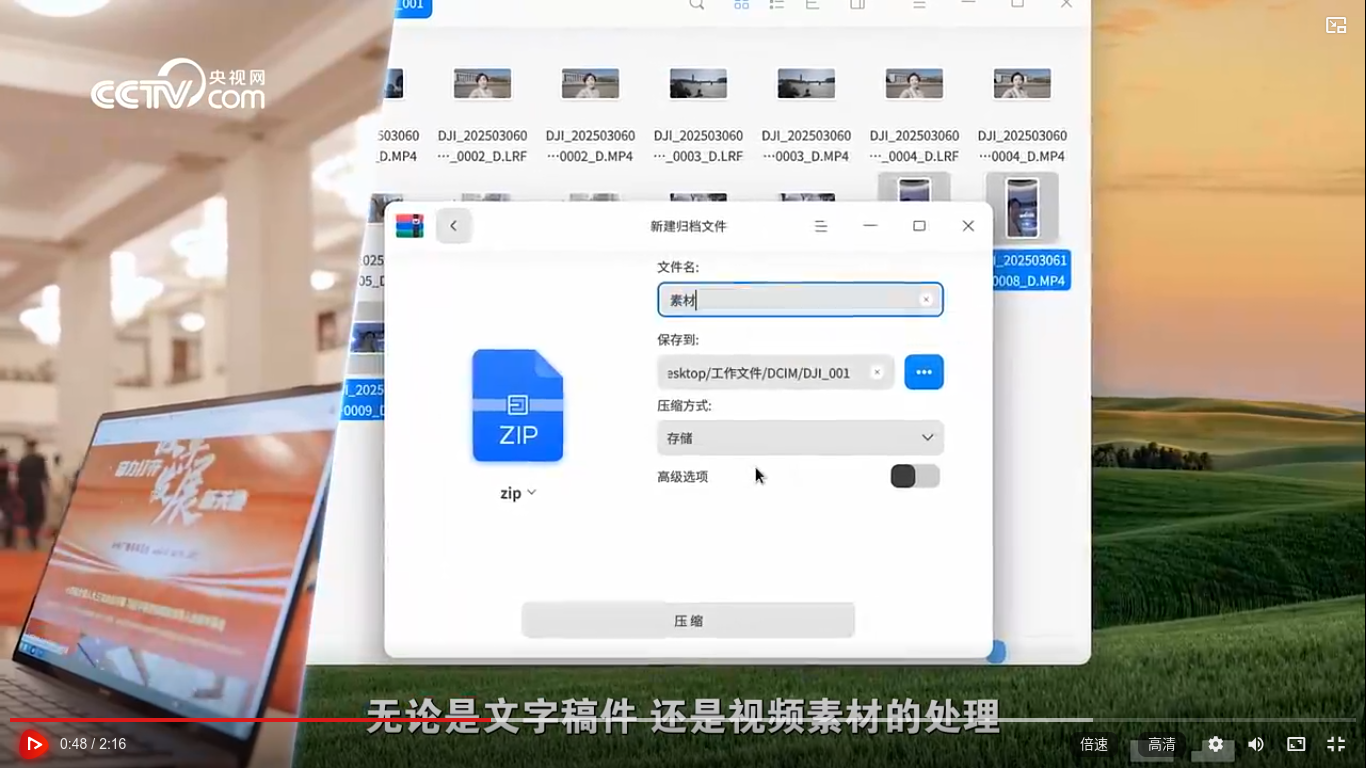Image resolution: width=1366 pixels, height=768 pixels.
Task: Open the 高清 video quality menu
Action: (1162, 744)
